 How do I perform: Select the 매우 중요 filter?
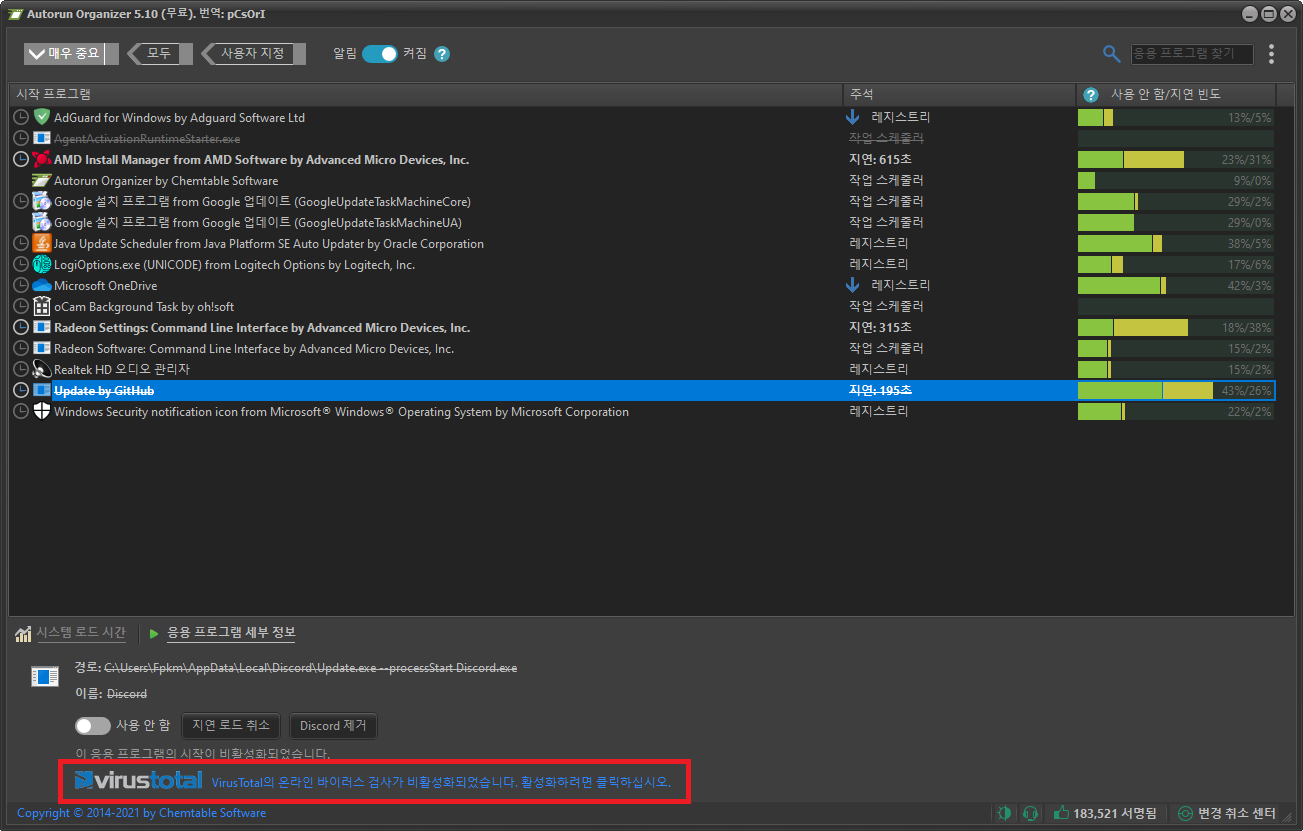(x=71, y=53)
